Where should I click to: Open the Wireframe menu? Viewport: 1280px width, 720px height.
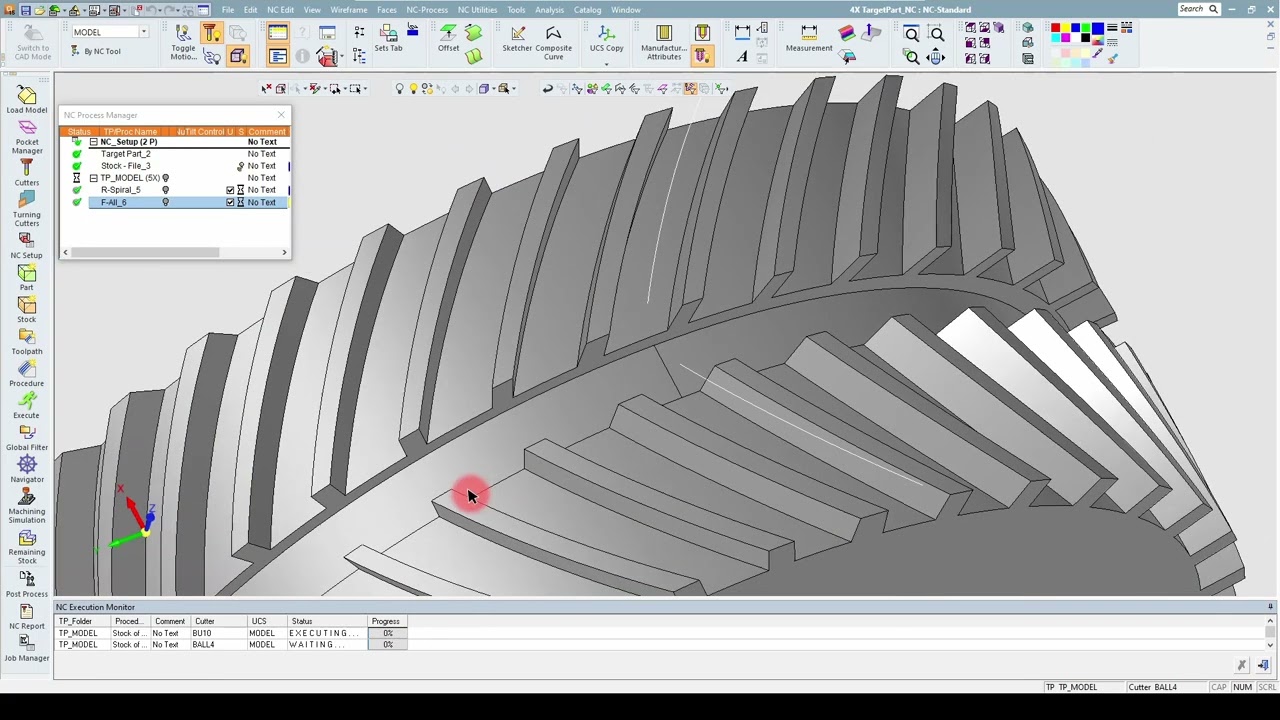click(349, 10)
